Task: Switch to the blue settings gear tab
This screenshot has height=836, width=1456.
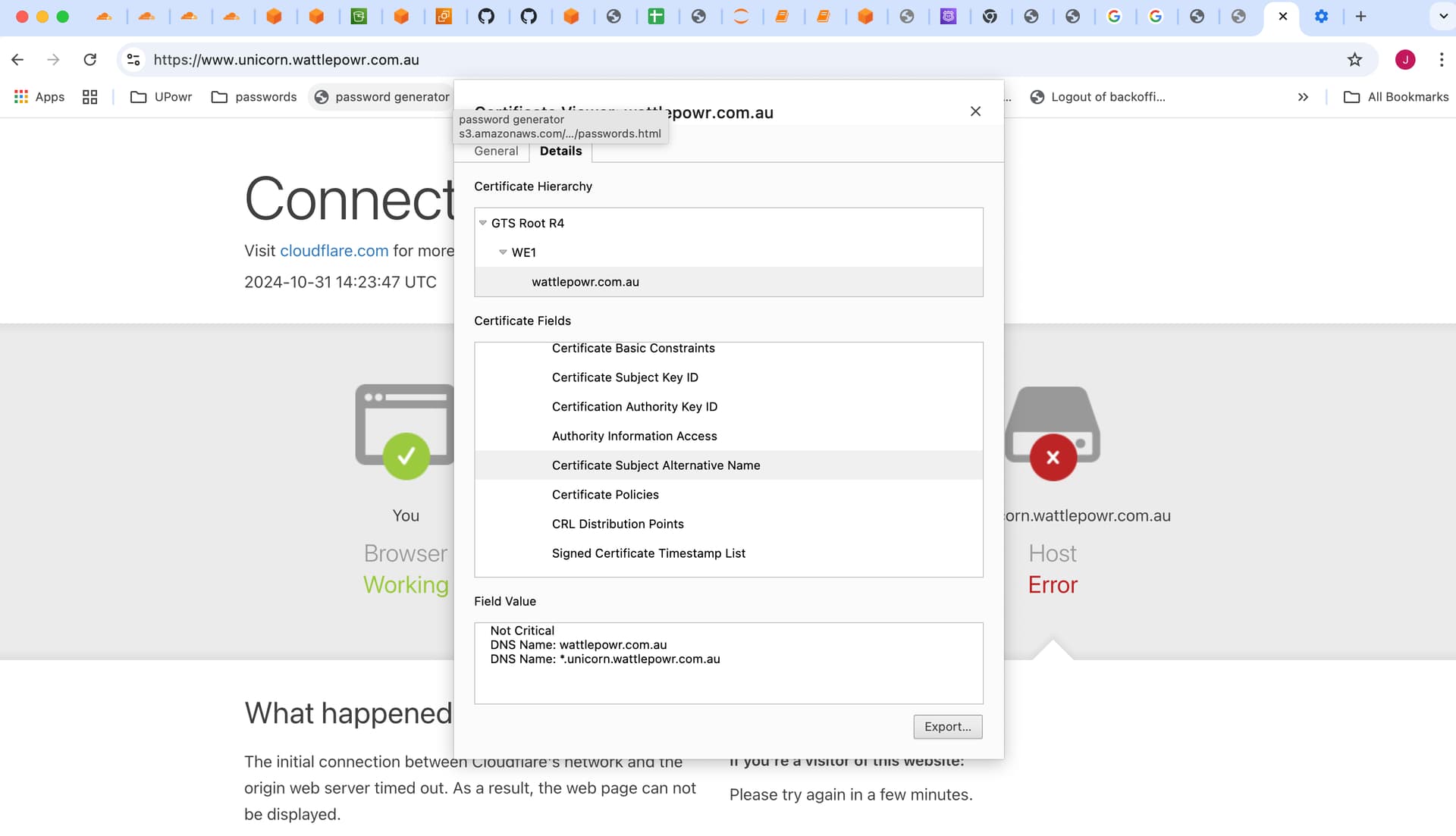Action: (x=1321, y=16)
